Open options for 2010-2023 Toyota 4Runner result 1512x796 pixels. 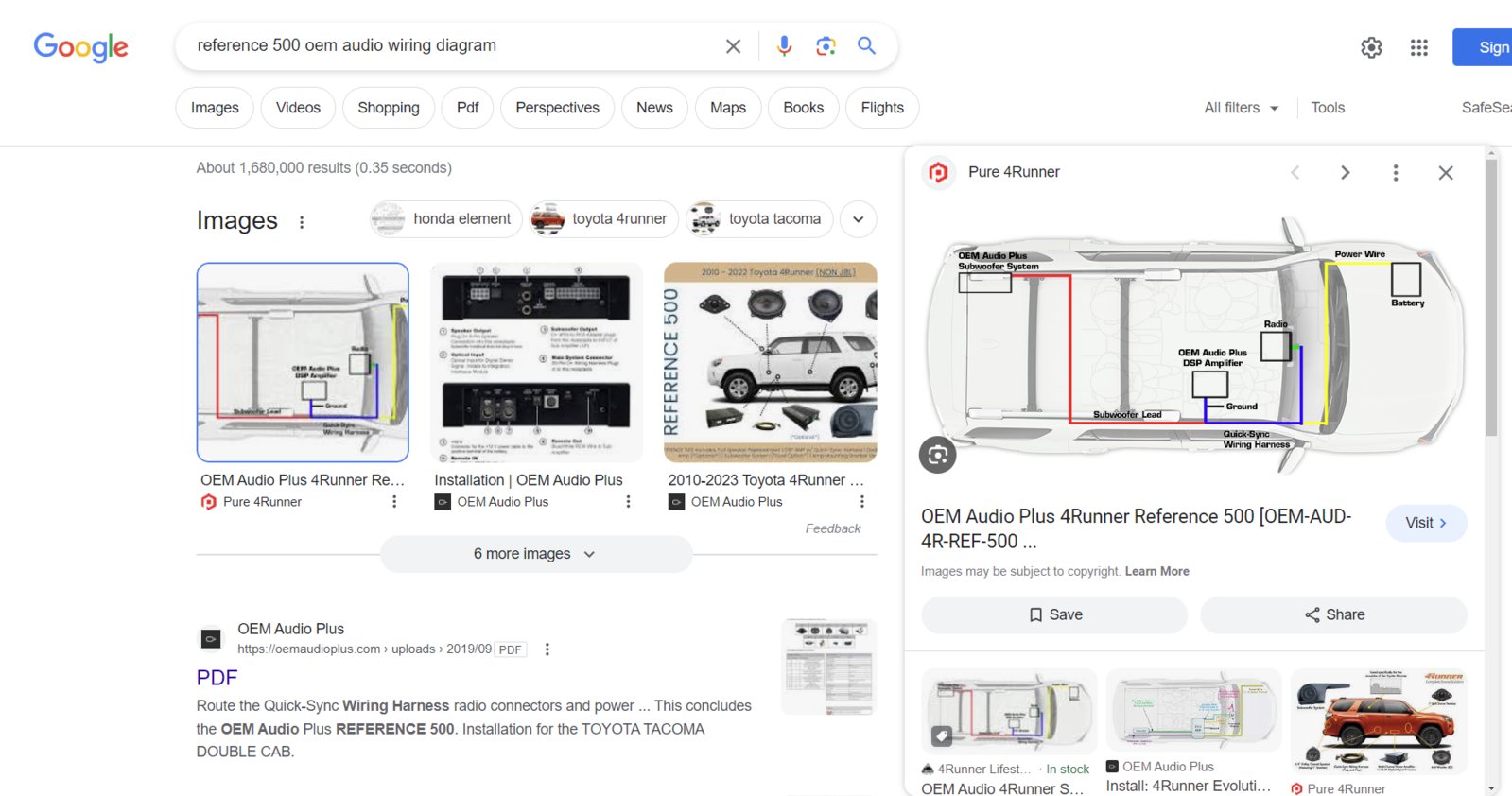[861, 502]
